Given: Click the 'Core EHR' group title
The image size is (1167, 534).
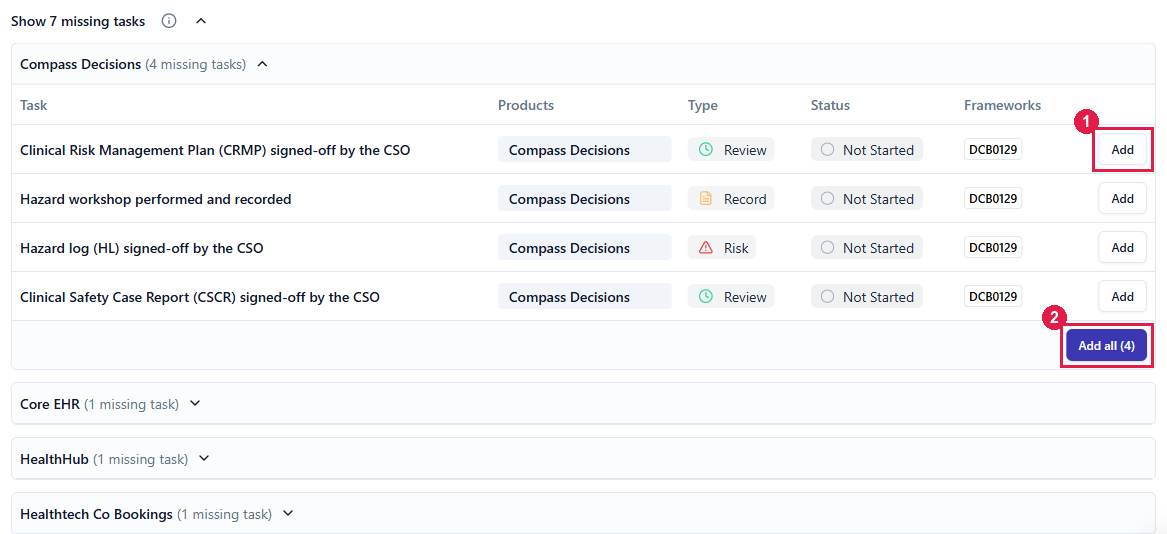Looking at the screenshot, I should tap(50, 404).
